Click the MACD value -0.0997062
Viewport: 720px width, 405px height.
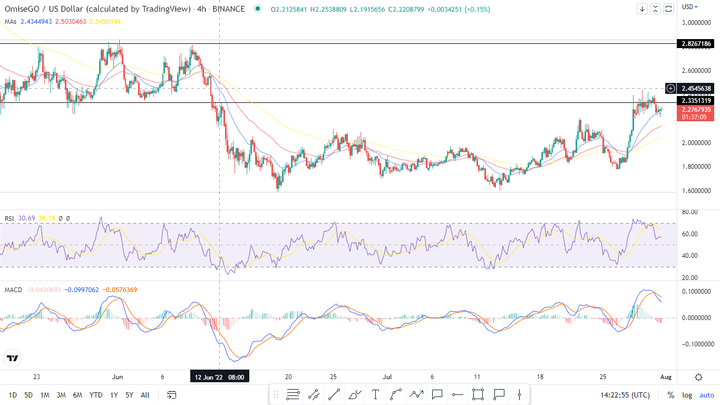(x=82, y=290)
